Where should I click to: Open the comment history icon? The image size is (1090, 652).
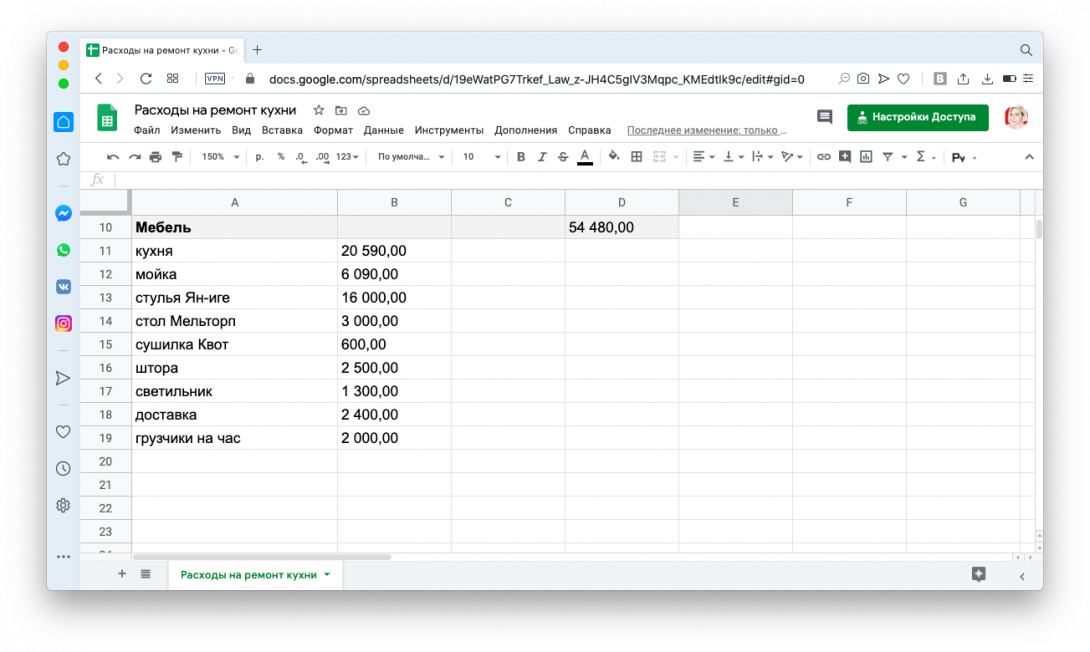coord(824,117)
